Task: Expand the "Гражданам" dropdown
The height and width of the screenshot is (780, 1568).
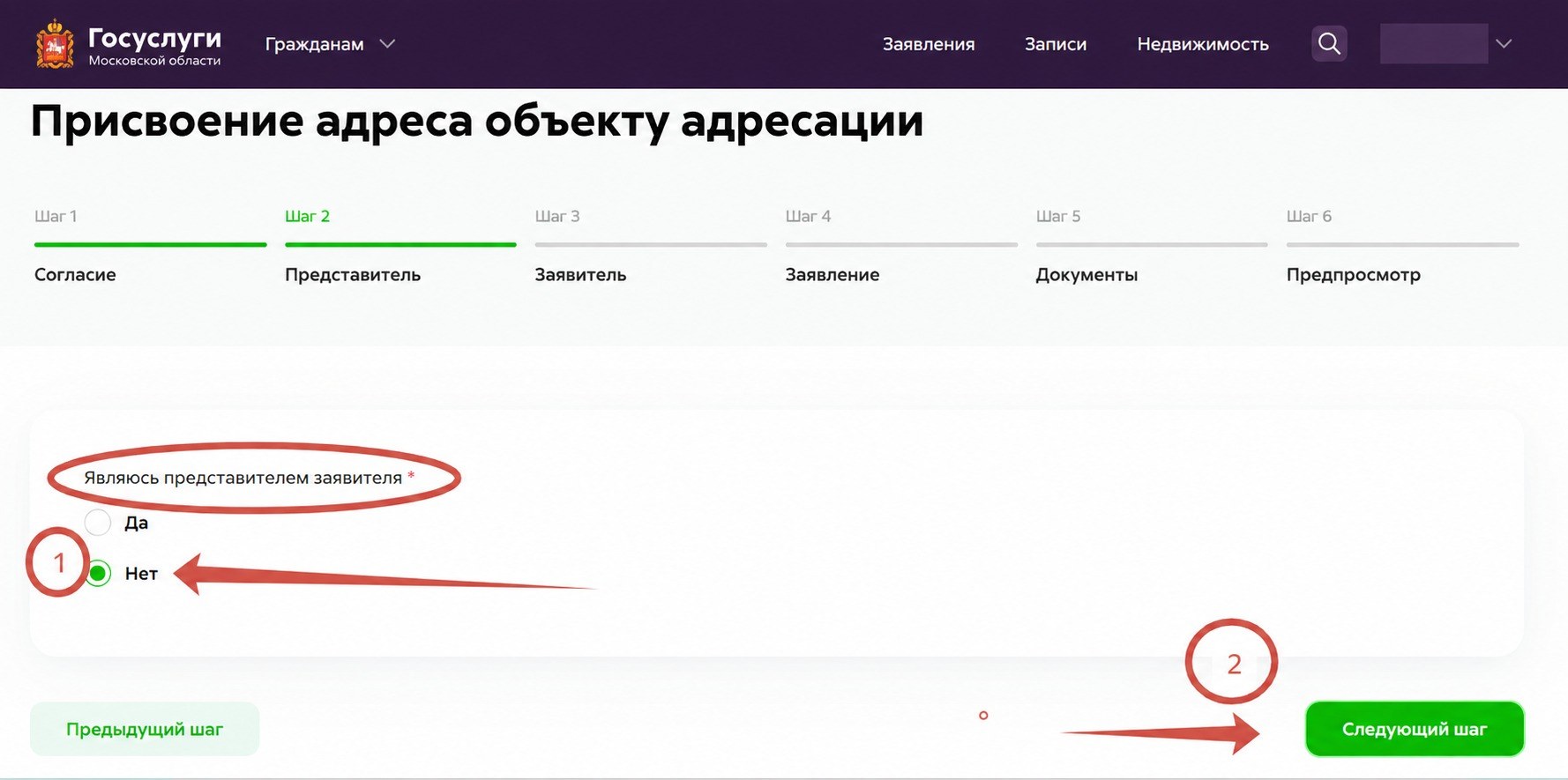Action: (x=330, y=44)
